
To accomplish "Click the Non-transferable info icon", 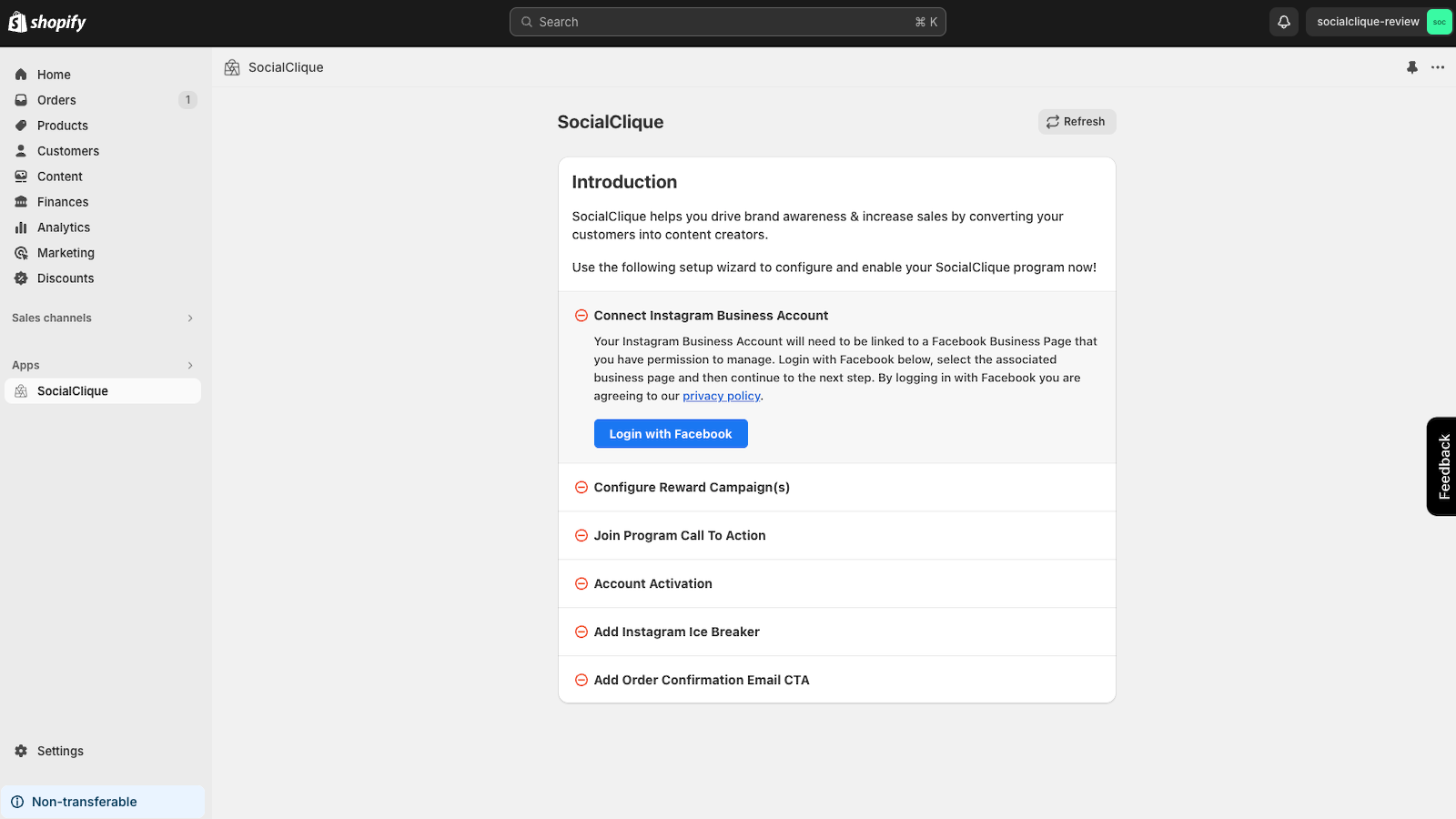I will click(17, 802).
